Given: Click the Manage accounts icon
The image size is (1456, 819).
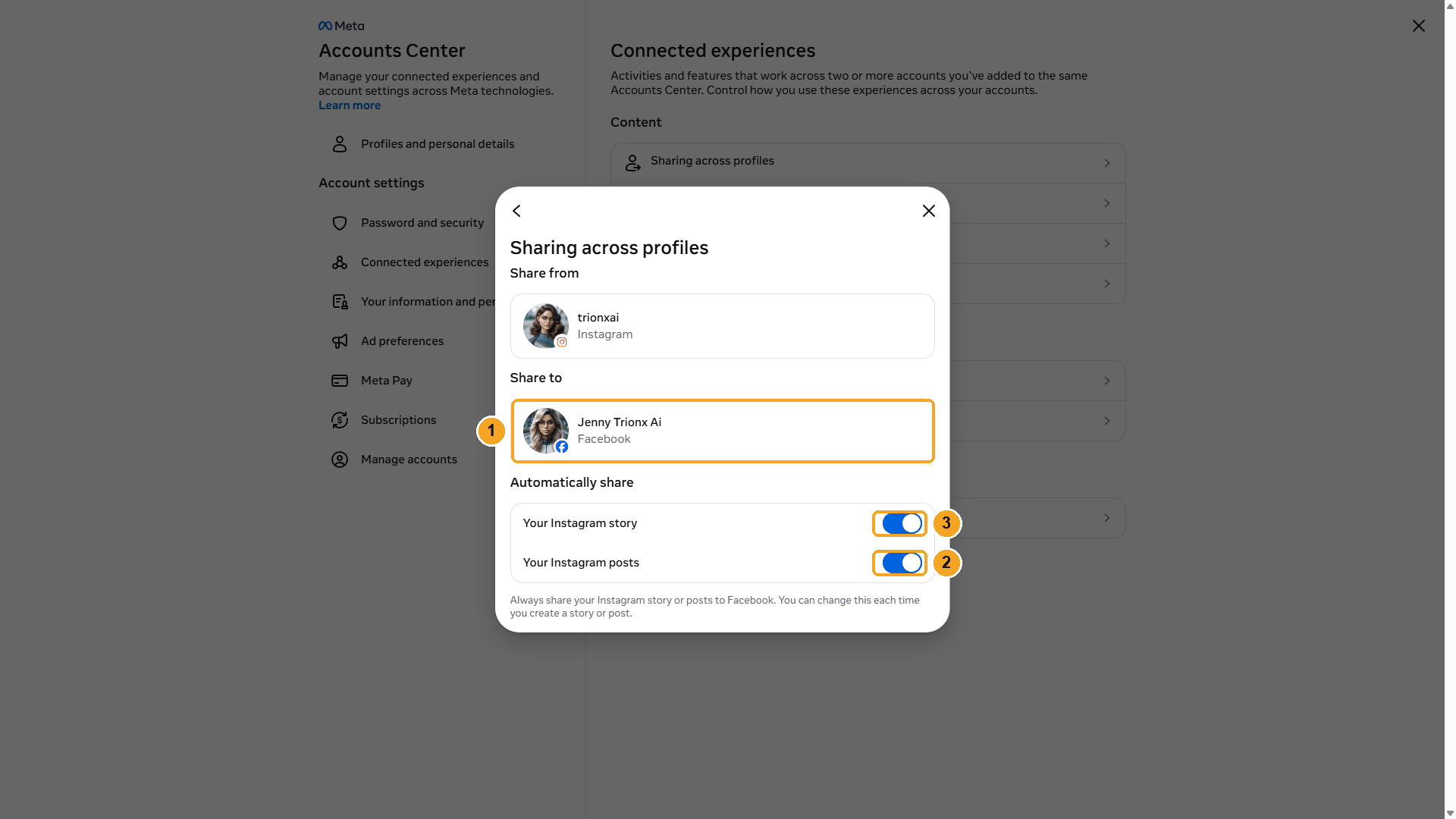Looking at the screenshot, I should [340, 460].
